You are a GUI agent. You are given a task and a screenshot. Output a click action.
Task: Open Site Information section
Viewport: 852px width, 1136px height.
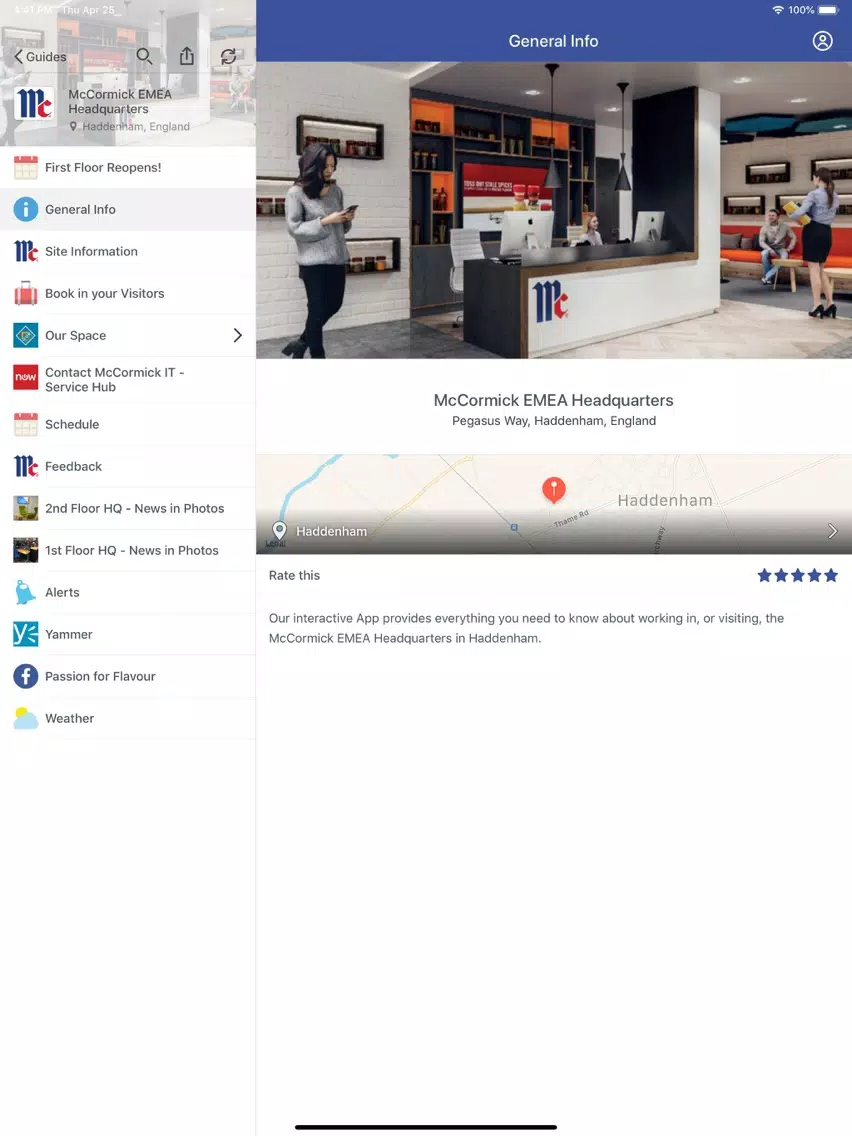(x=128, y=251)
